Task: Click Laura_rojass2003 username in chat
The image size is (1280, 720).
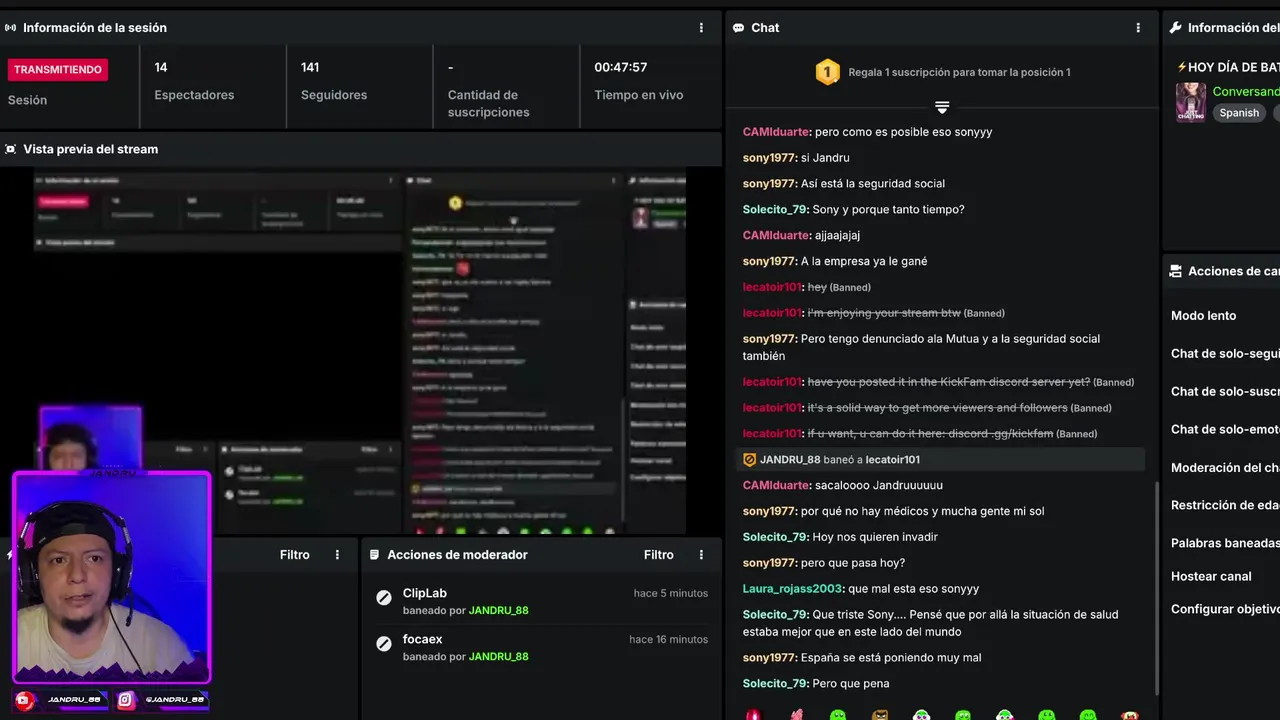Action: click(793, 589)
